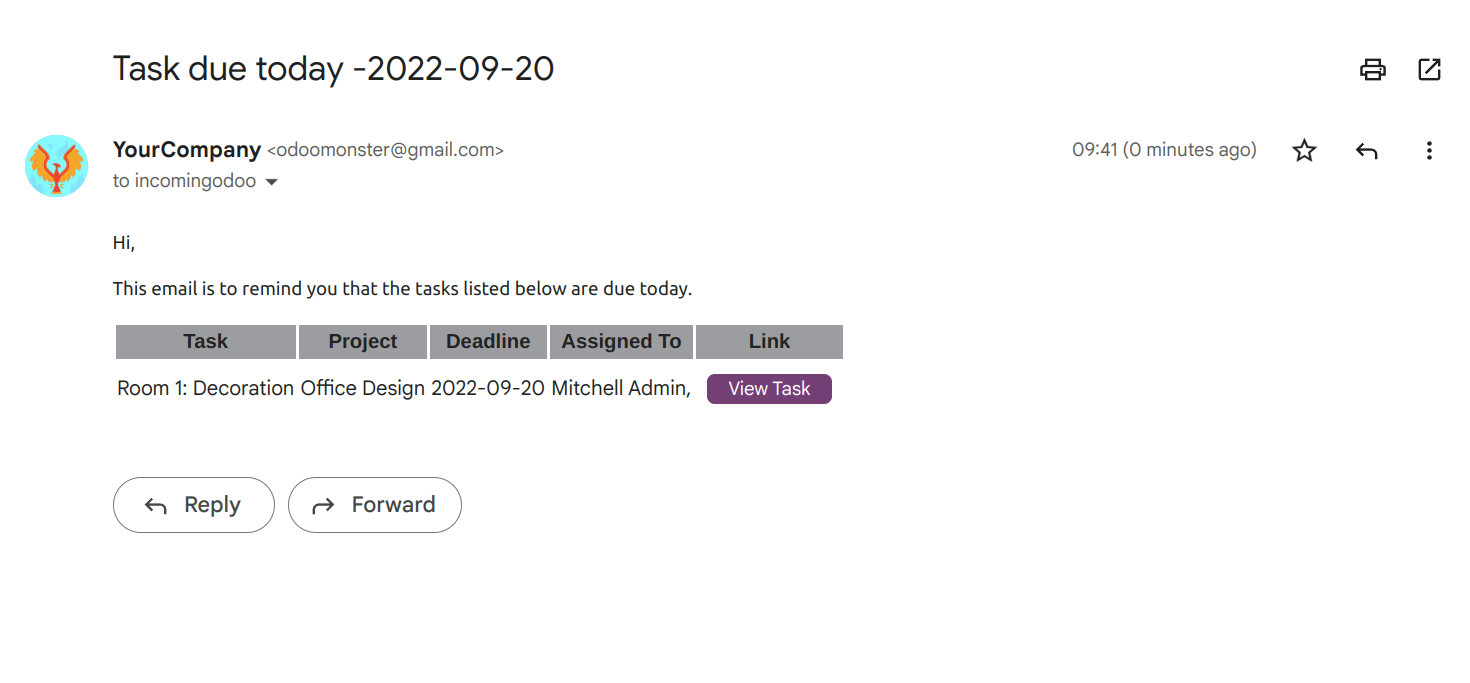Image resolution: width=1470 pixels, height=683 pixels.
Task: Open email in new window icon
Action: 1429,69
